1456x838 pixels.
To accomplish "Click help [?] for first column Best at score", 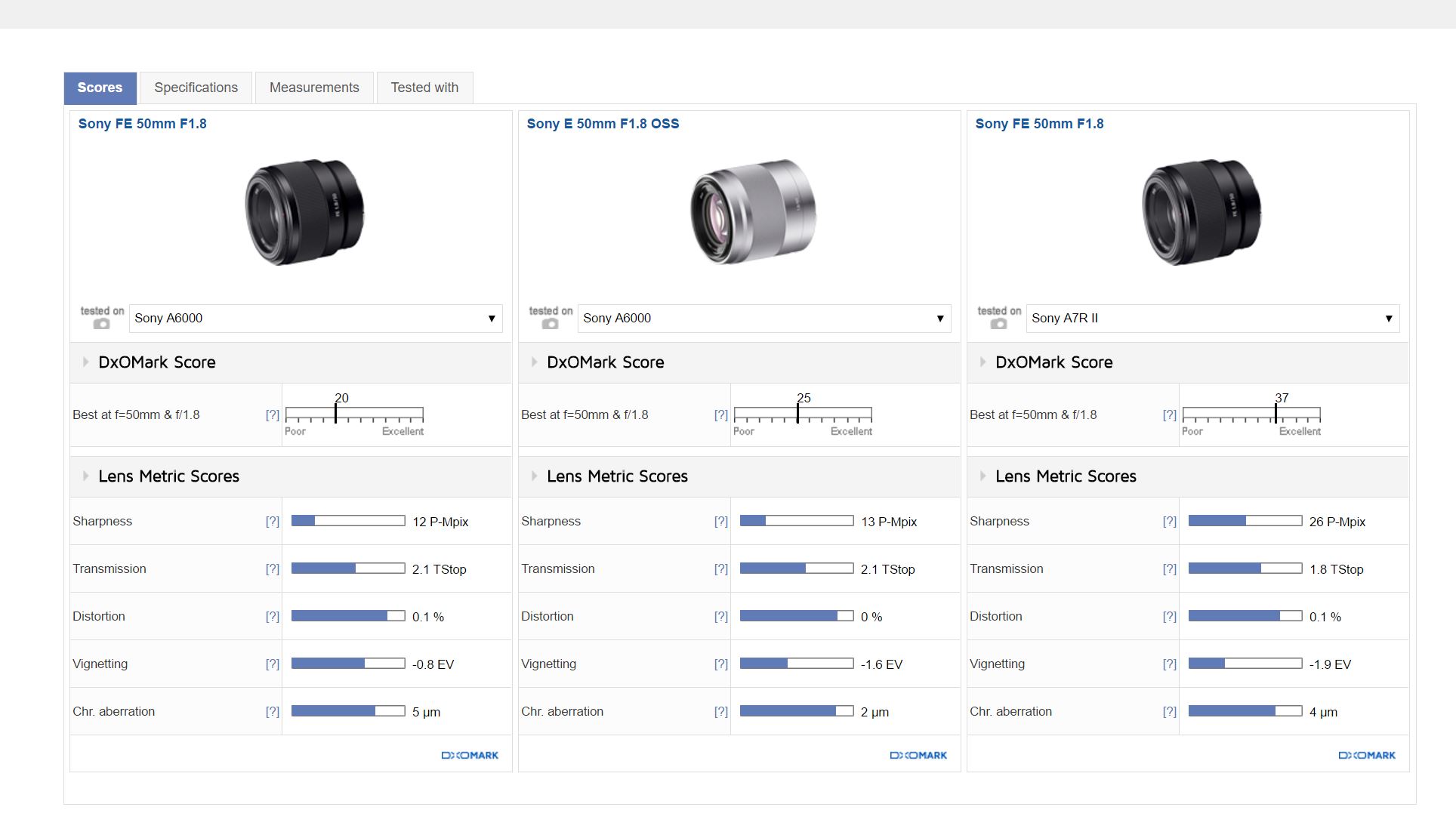I will click(273, 415).
